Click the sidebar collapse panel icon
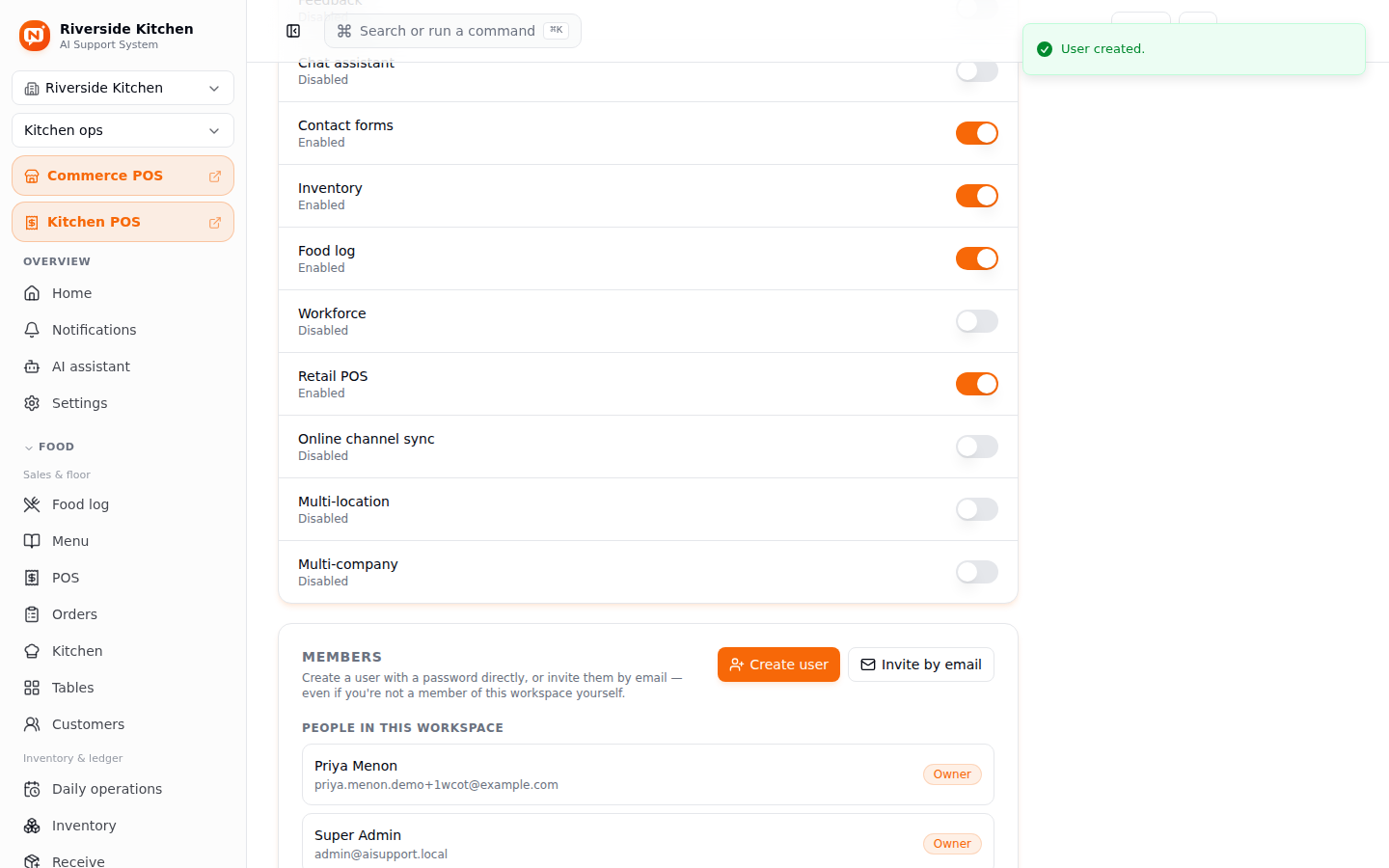Image resolution: width=1389 pixels, height=868 pixels. click(293, 31)
